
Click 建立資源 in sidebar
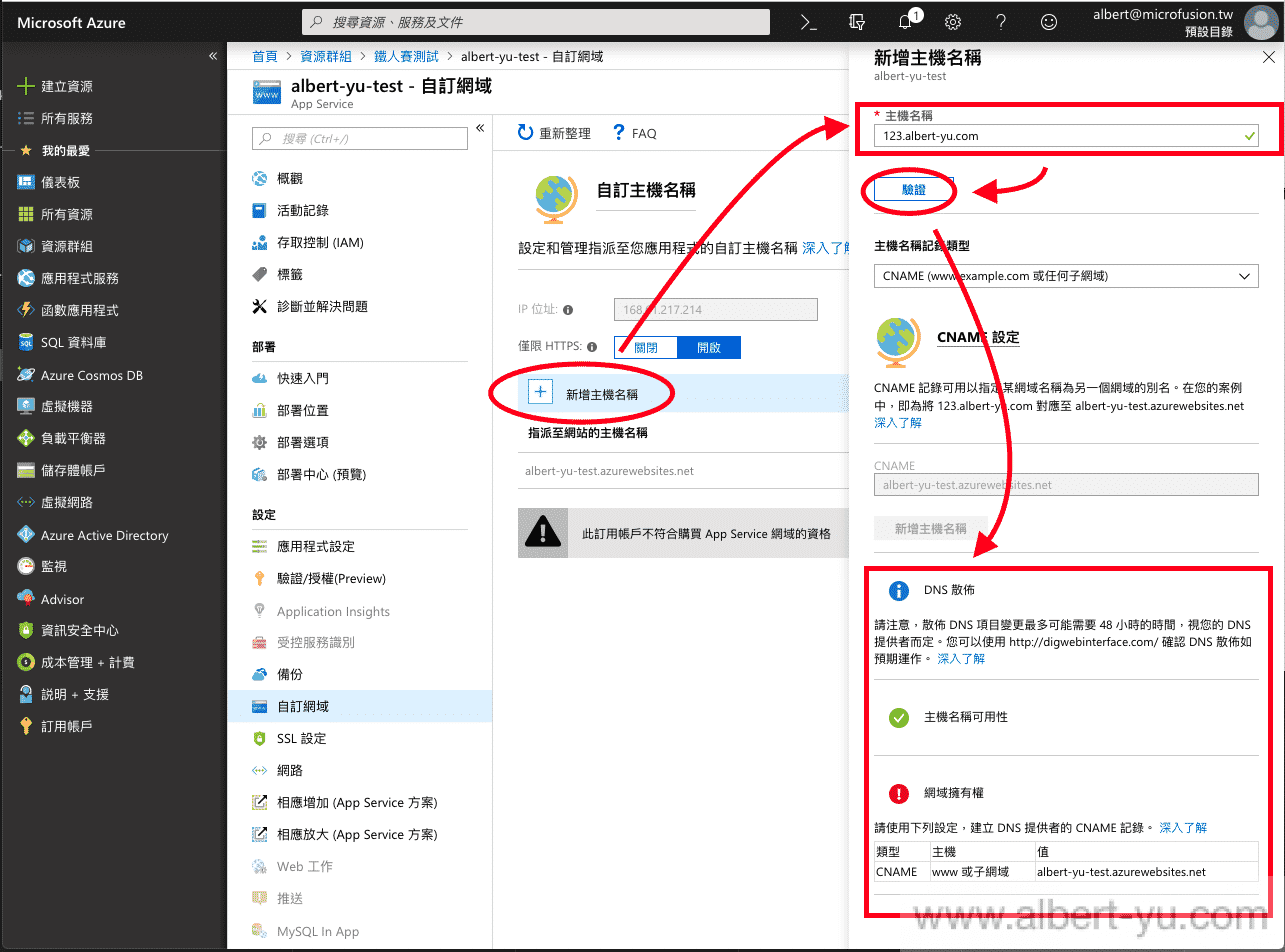pos(66,86)
